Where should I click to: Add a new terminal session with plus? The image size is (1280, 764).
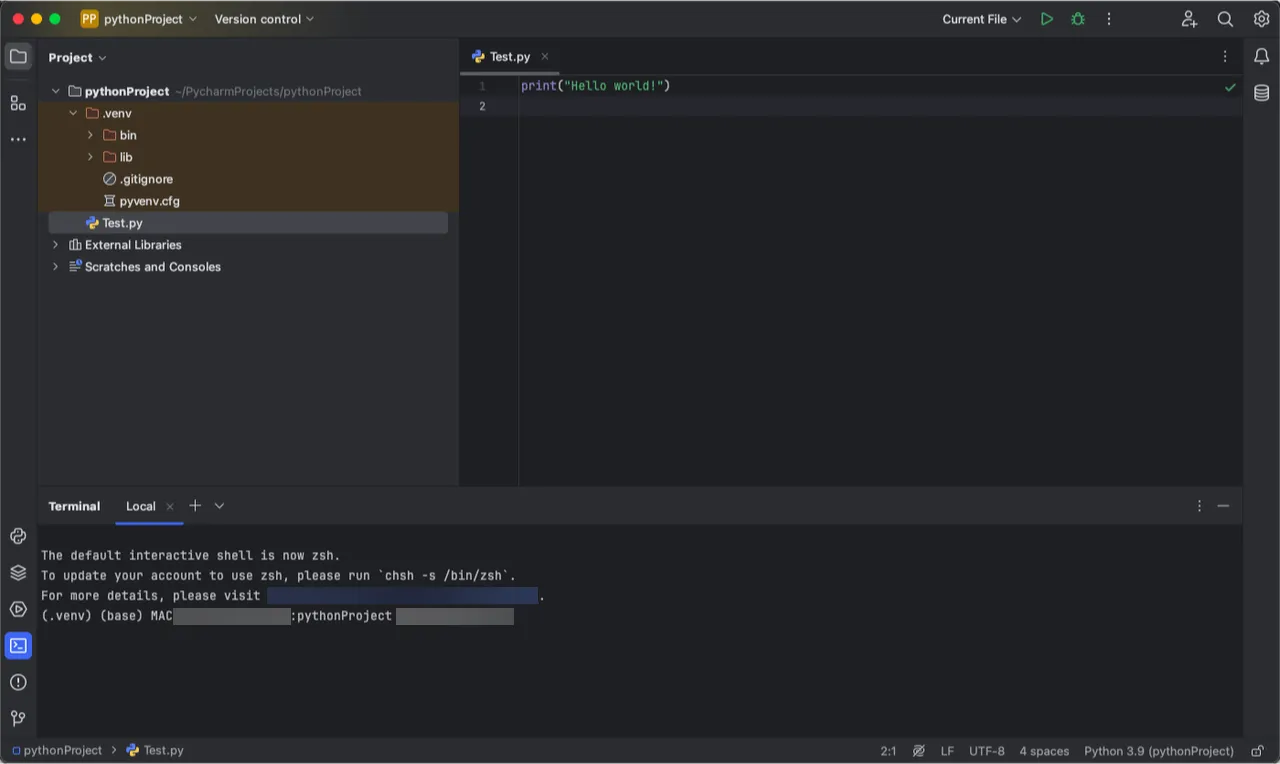pyautogui.click(x=195, y=506)
